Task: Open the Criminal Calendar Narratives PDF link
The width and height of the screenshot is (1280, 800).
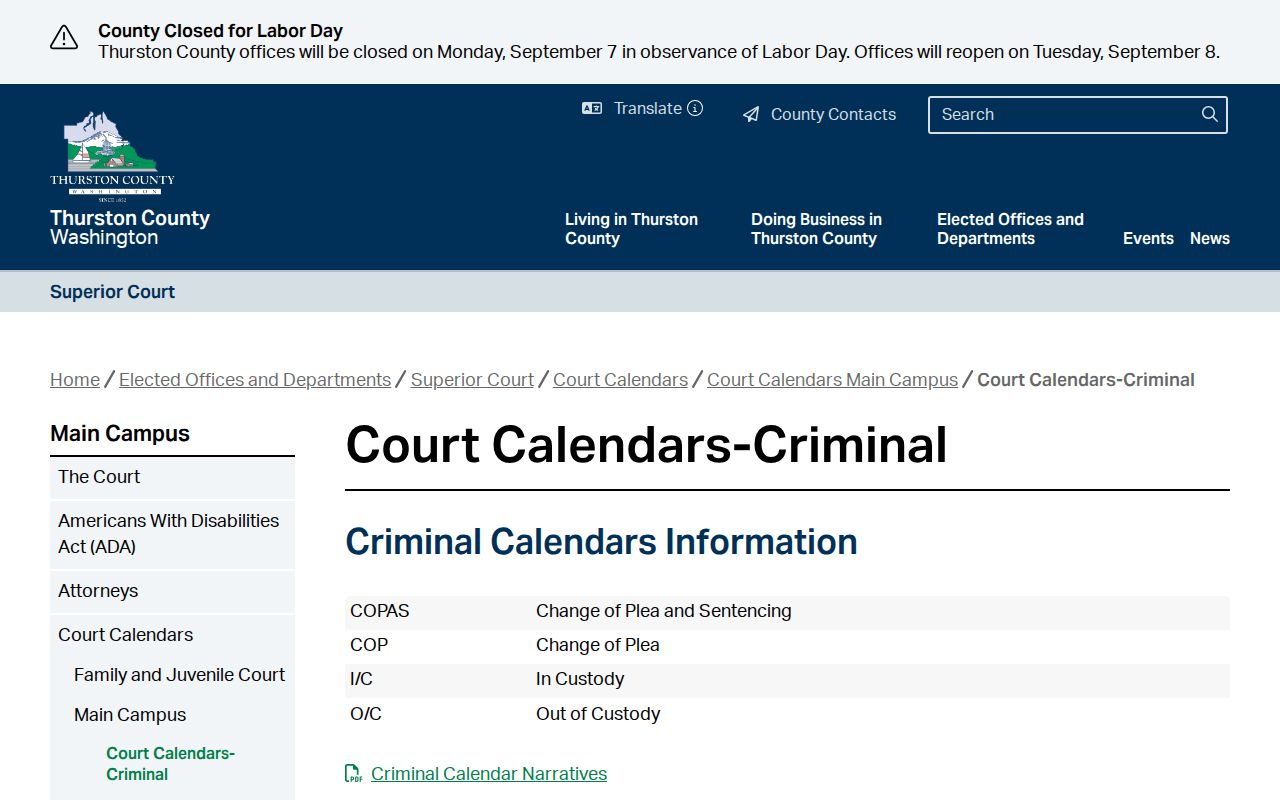Action: point(489,774)
